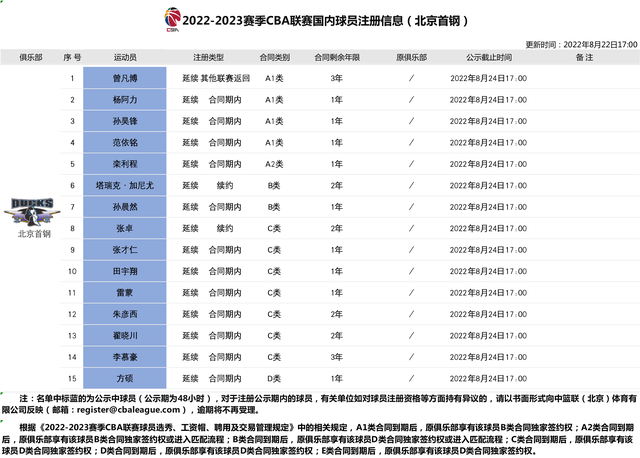Click sequence number 7 in the table
Screen dimensions: 640x458
[x=72, y=207]
